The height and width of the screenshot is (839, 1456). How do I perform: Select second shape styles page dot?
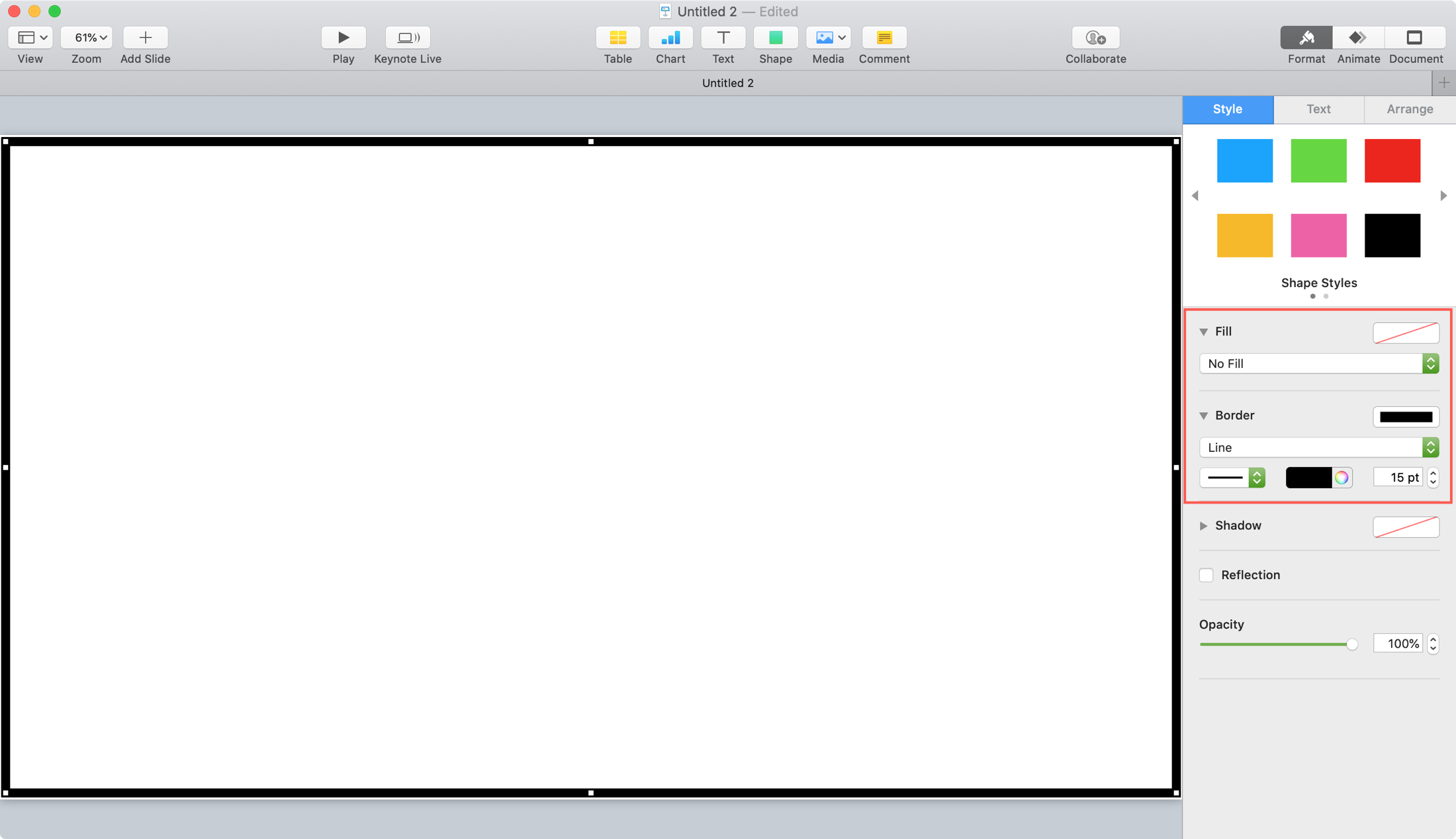point(1326,296)
